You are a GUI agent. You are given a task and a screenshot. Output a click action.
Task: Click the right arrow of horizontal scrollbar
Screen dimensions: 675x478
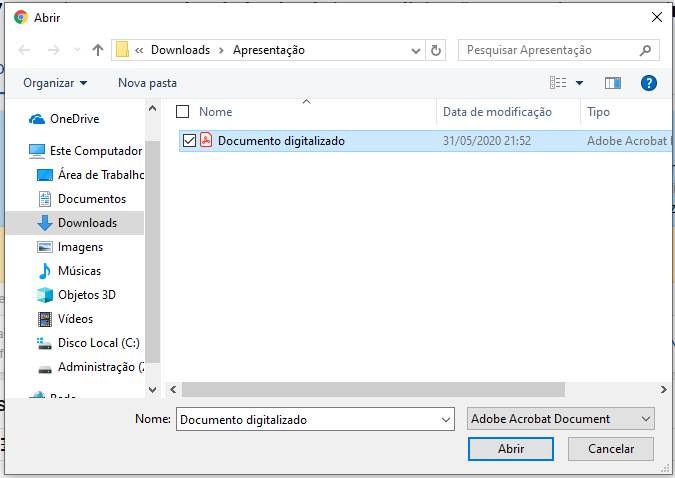(x=664, y=390)
